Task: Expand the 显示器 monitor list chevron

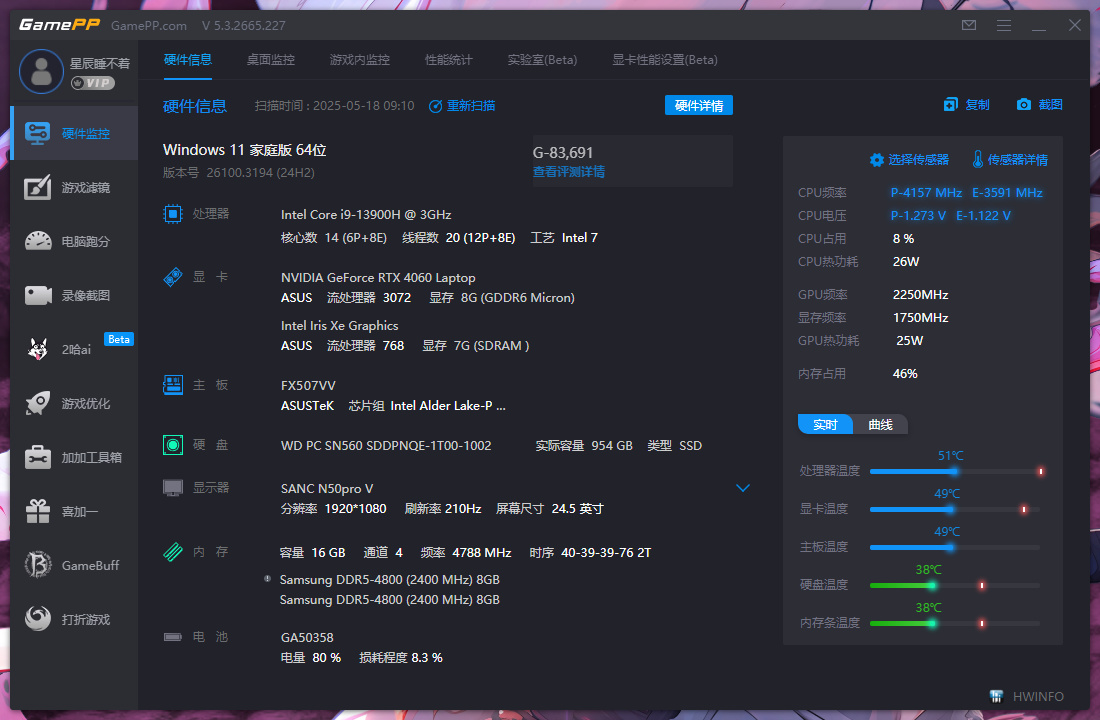Action: (743, 488)
